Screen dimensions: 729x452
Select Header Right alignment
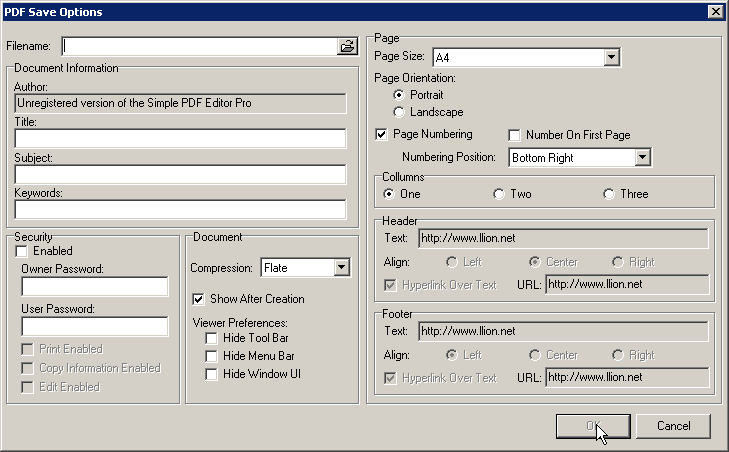pyautogui.click(x=617, y=262)
